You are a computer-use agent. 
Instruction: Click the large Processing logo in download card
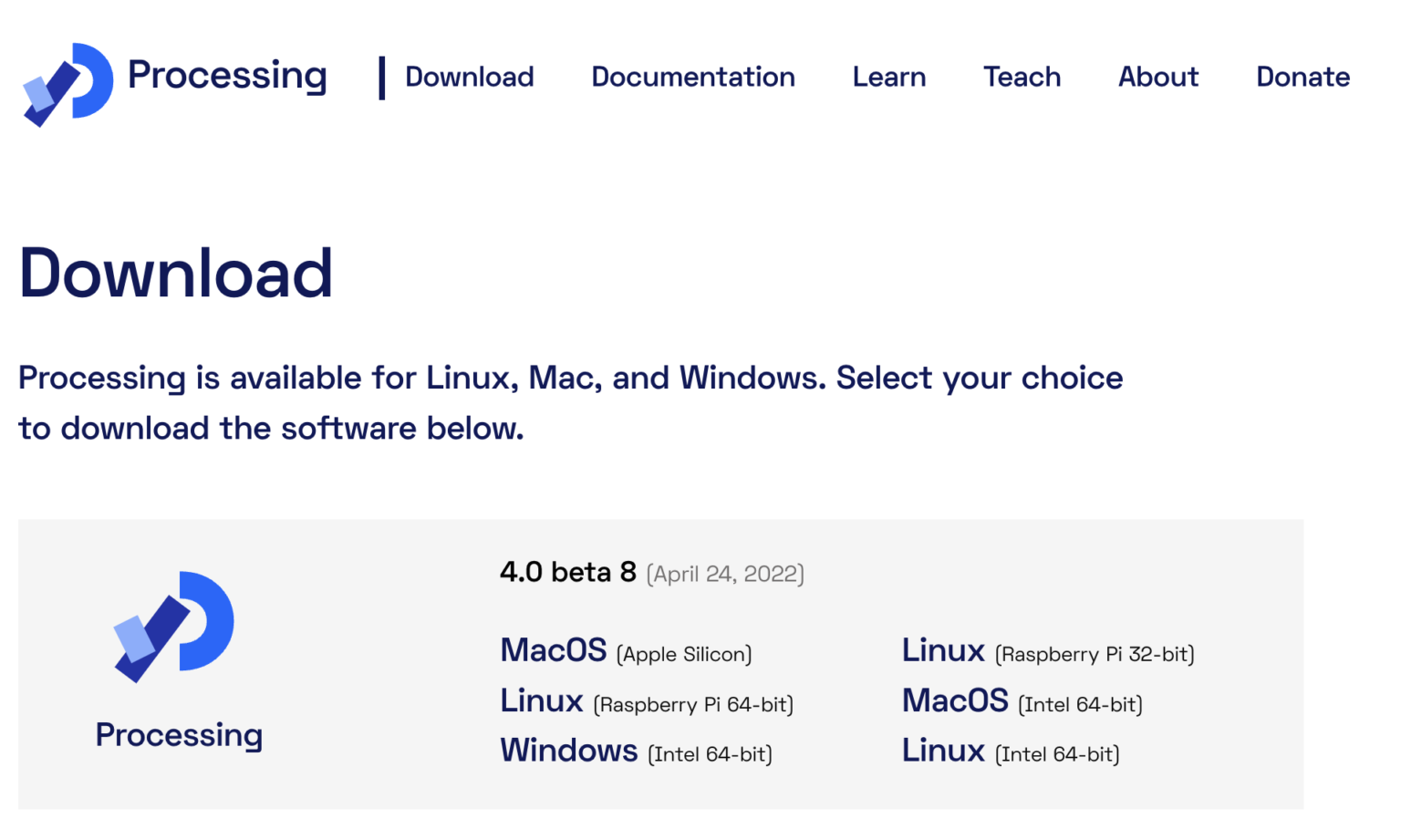174,627
